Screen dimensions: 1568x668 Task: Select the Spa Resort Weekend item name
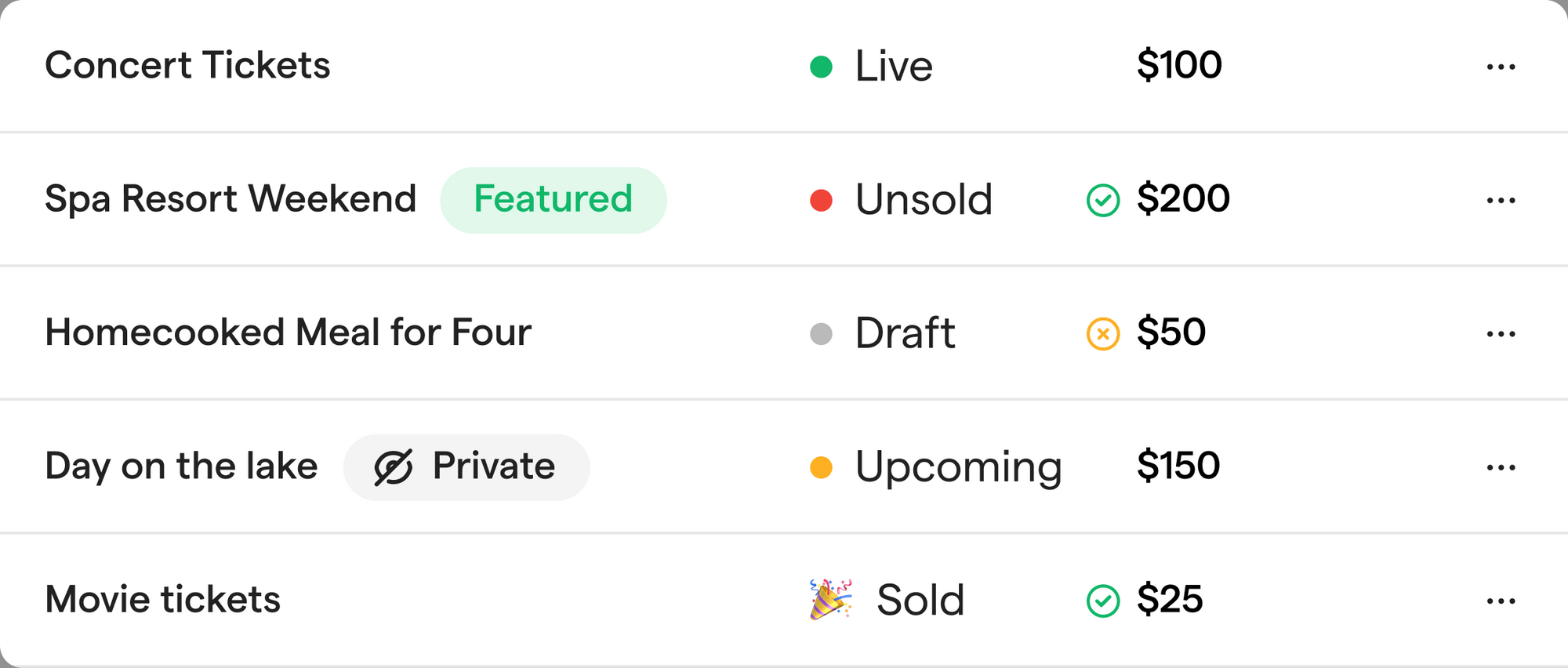(x=230, y=199)
